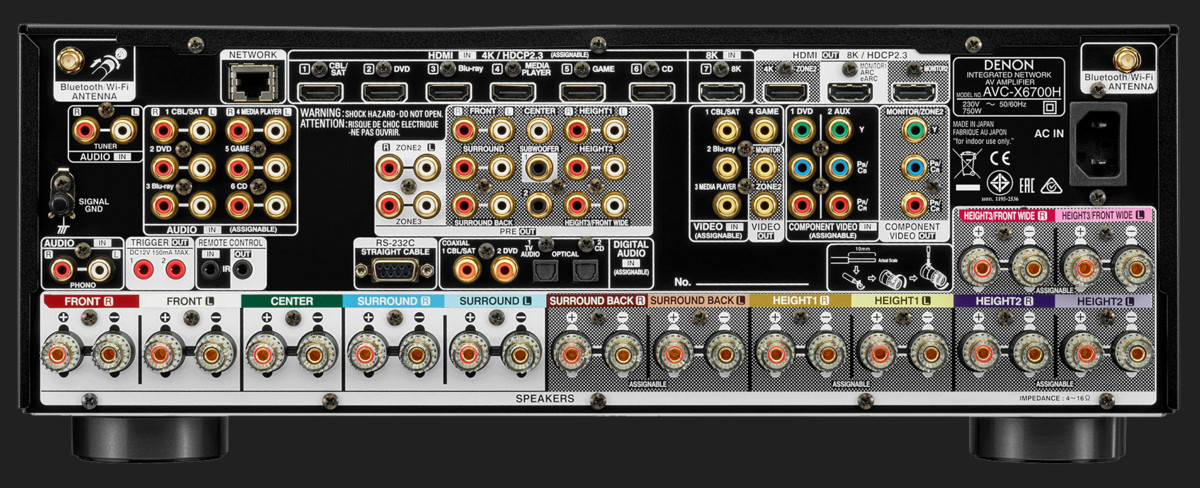The image size is (1200, 488).
Task: Click the Phono R audio input jack
Action: [62, 270]
